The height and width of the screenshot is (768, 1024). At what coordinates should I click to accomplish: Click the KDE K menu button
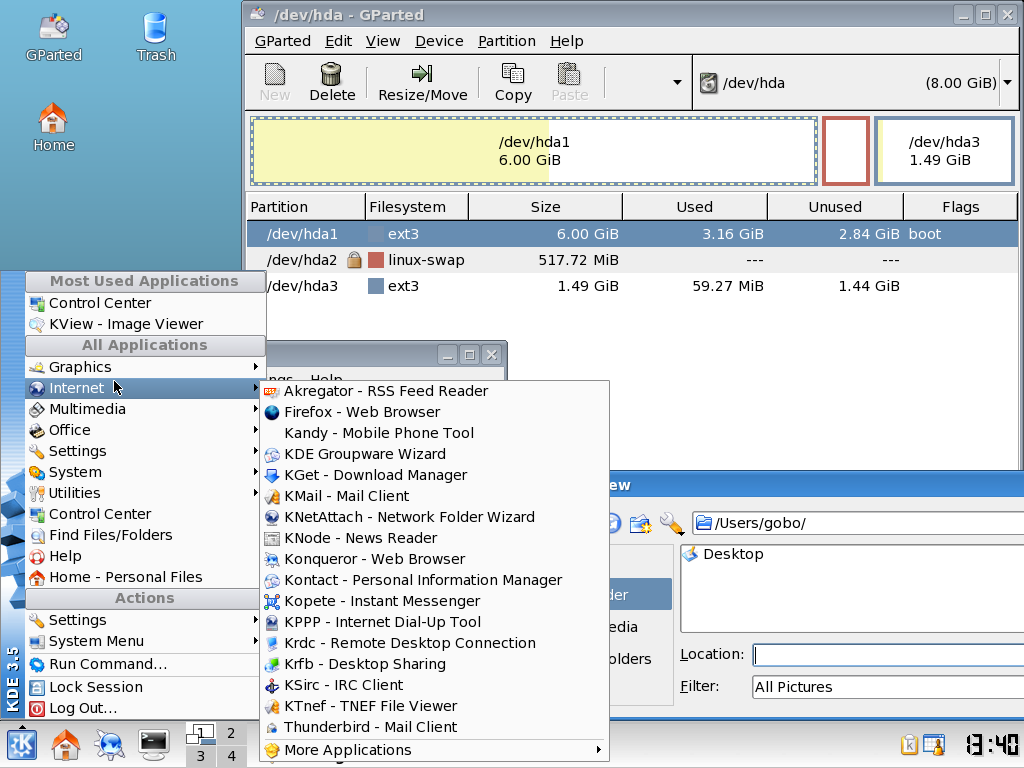(22, 745)
